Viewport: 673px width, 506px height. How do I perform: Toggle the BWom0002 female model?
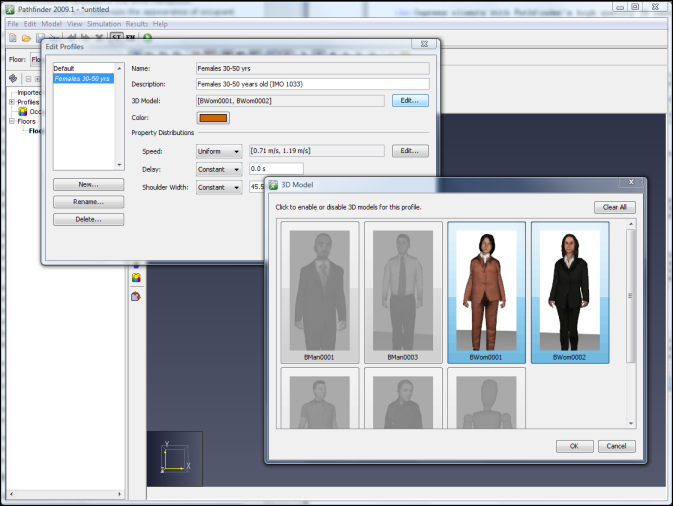coord(567,291)
